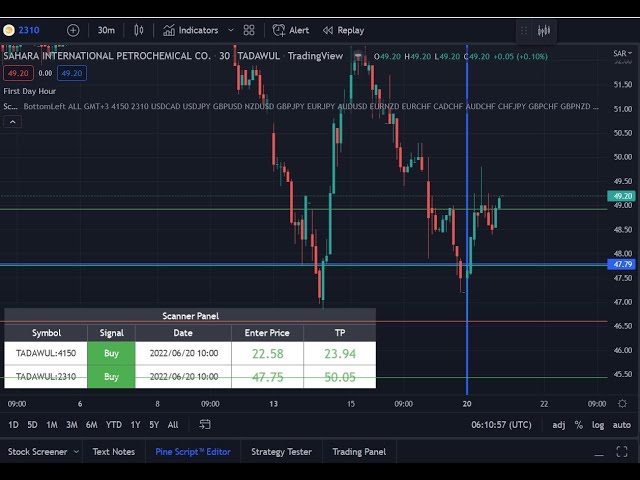Select the All time range
The image size is (640, 480).
pos(173,425)
